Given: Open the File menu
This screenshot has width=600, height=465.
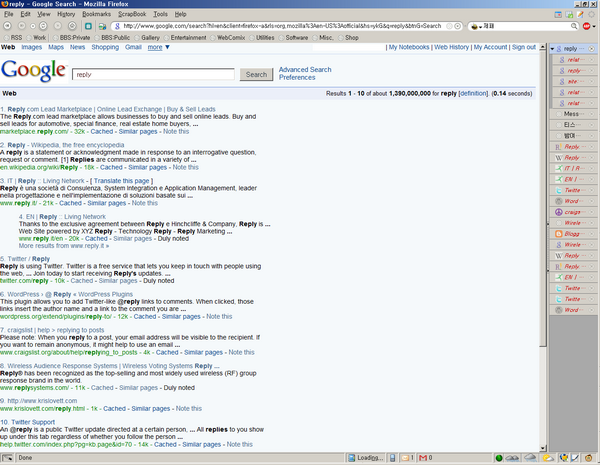Looking at the screenshot, I should pyautogui.click(x=8, y=14).
